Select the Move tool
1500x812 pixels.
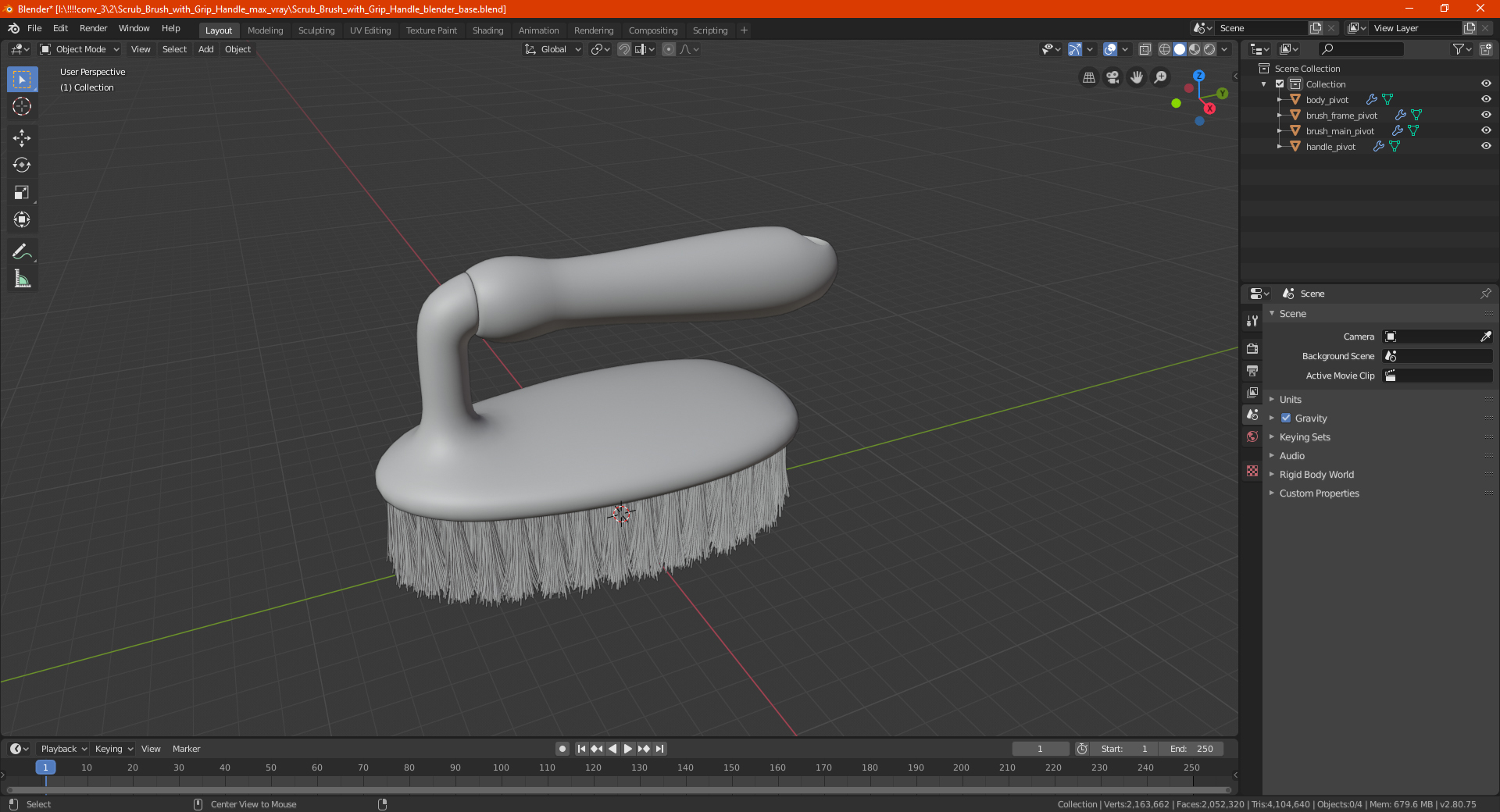click(22, 138)
